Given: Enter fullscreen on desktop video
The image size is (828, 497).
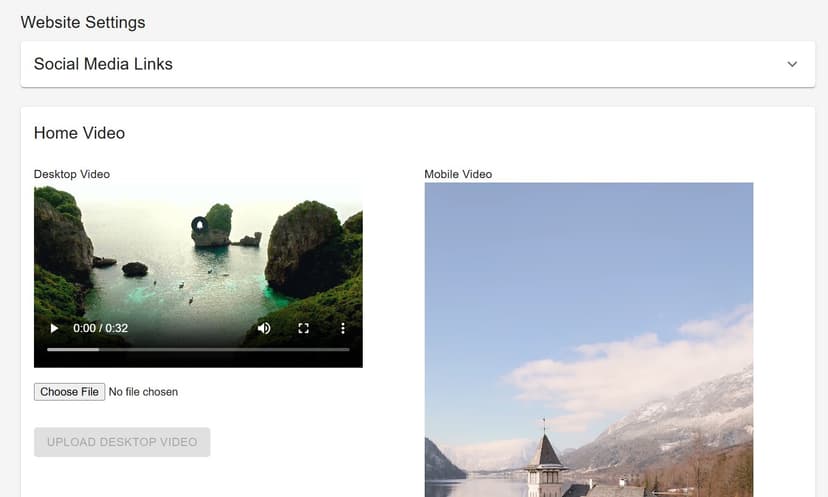Looking at the screenshot, I should click(x=303, y=329).
